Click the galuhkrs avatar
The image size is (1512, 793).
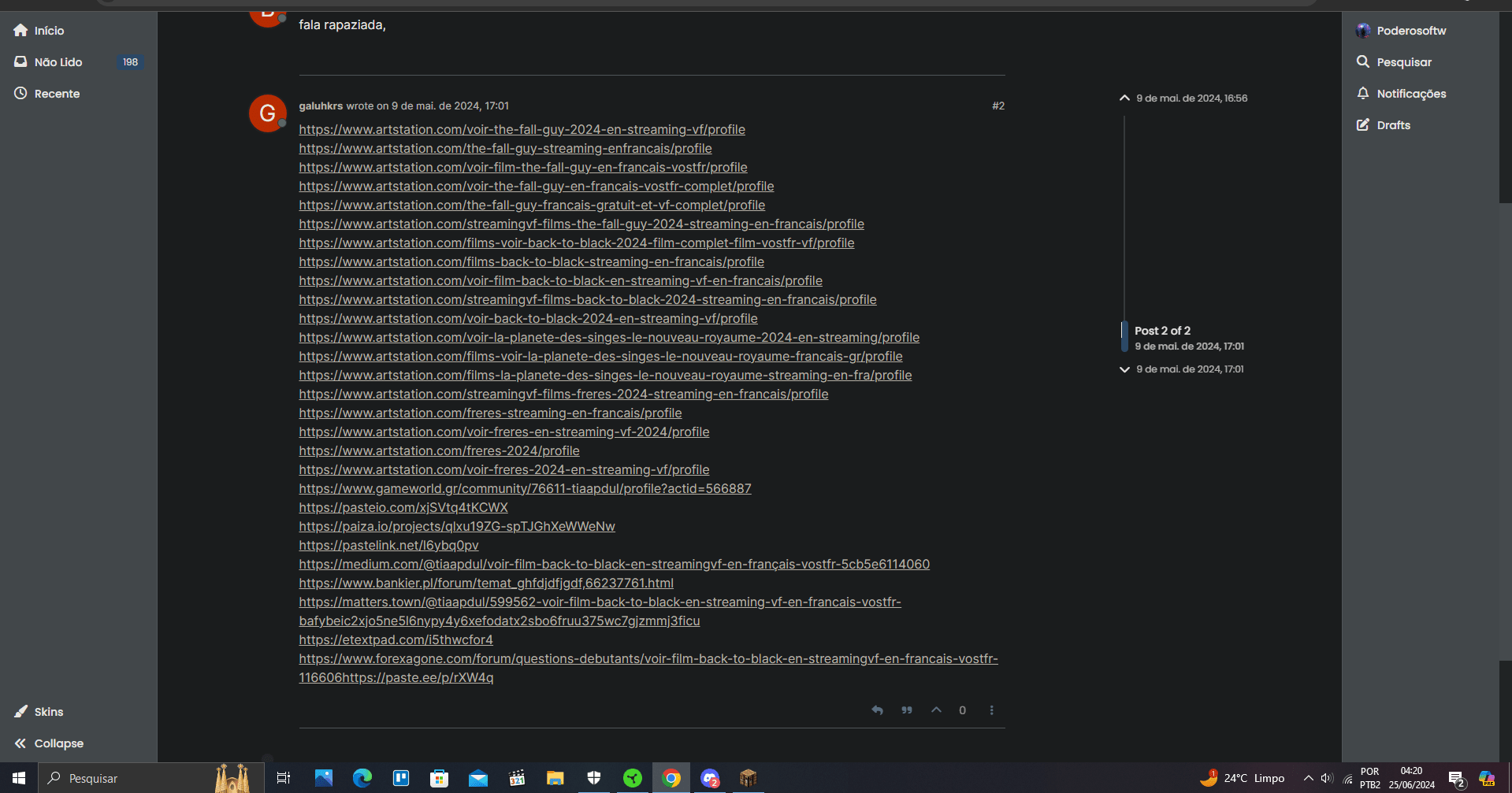(x=267, y=113)
